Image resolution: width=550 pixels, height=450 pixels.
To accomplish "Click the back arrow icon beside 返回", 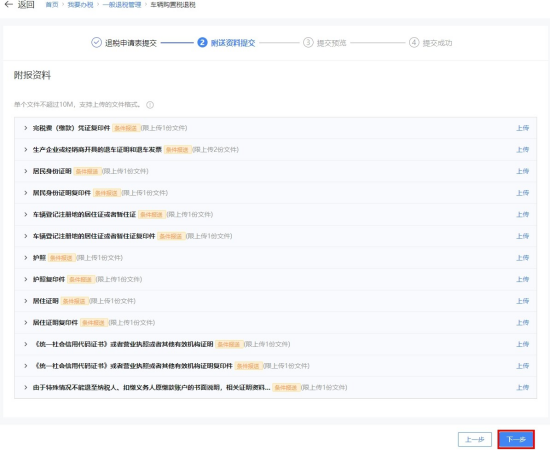I will [x=8, y=5].
